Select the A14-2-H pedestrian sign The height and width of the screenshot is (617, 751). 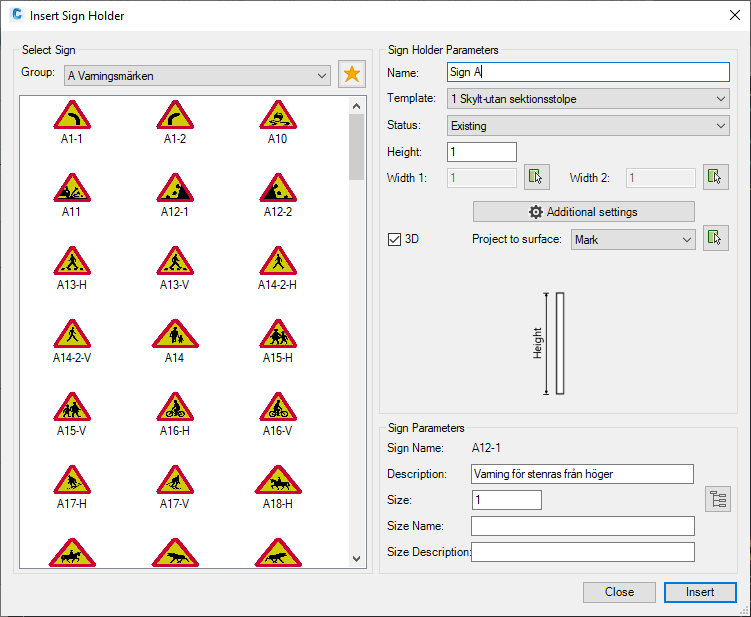[278, 268]
